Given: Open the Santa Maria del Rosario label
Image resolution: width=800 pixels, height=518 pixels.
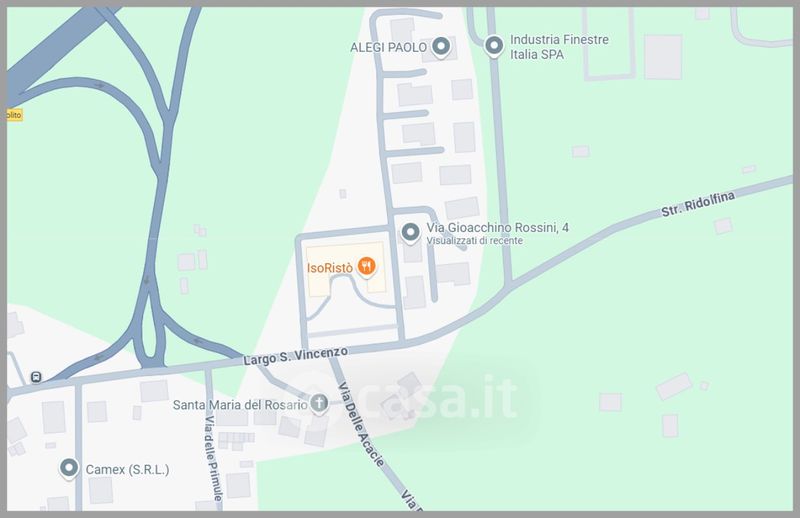Looking at the screenshot, I should point(240,405).
